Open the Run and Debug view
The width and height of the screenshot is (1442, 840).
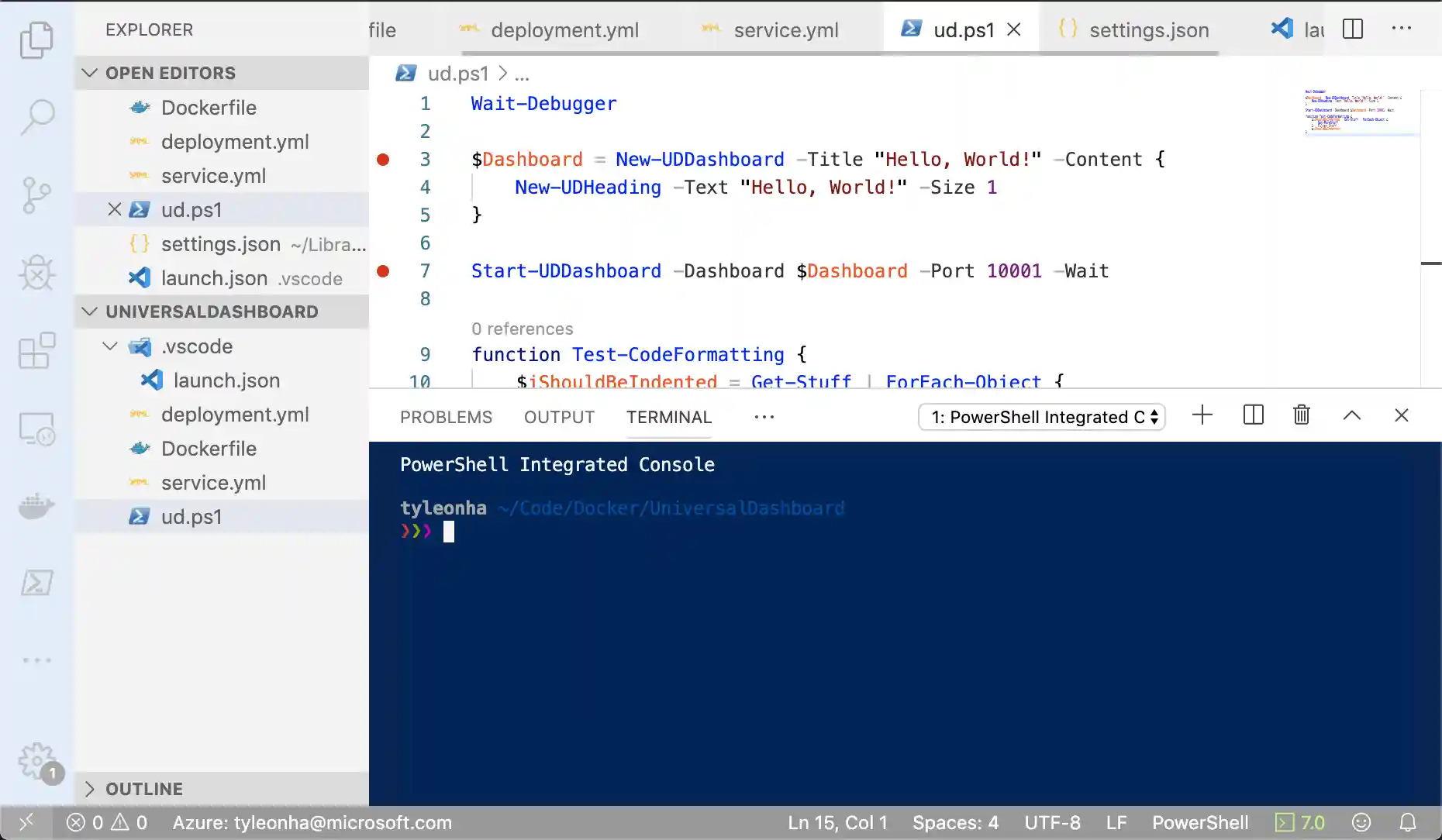coord(36,273)
